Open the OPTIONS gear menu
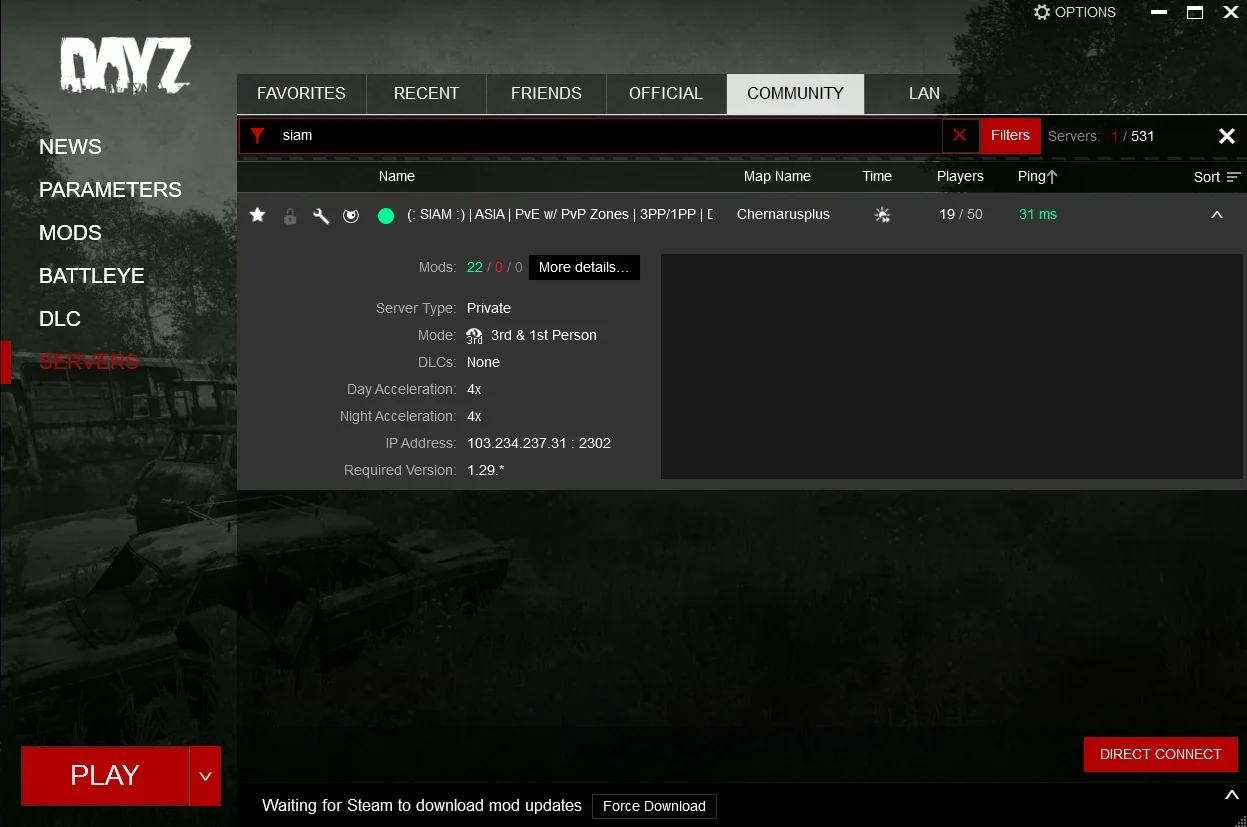Viewport: 1247px width, 827px height. tap(1075, 12)
